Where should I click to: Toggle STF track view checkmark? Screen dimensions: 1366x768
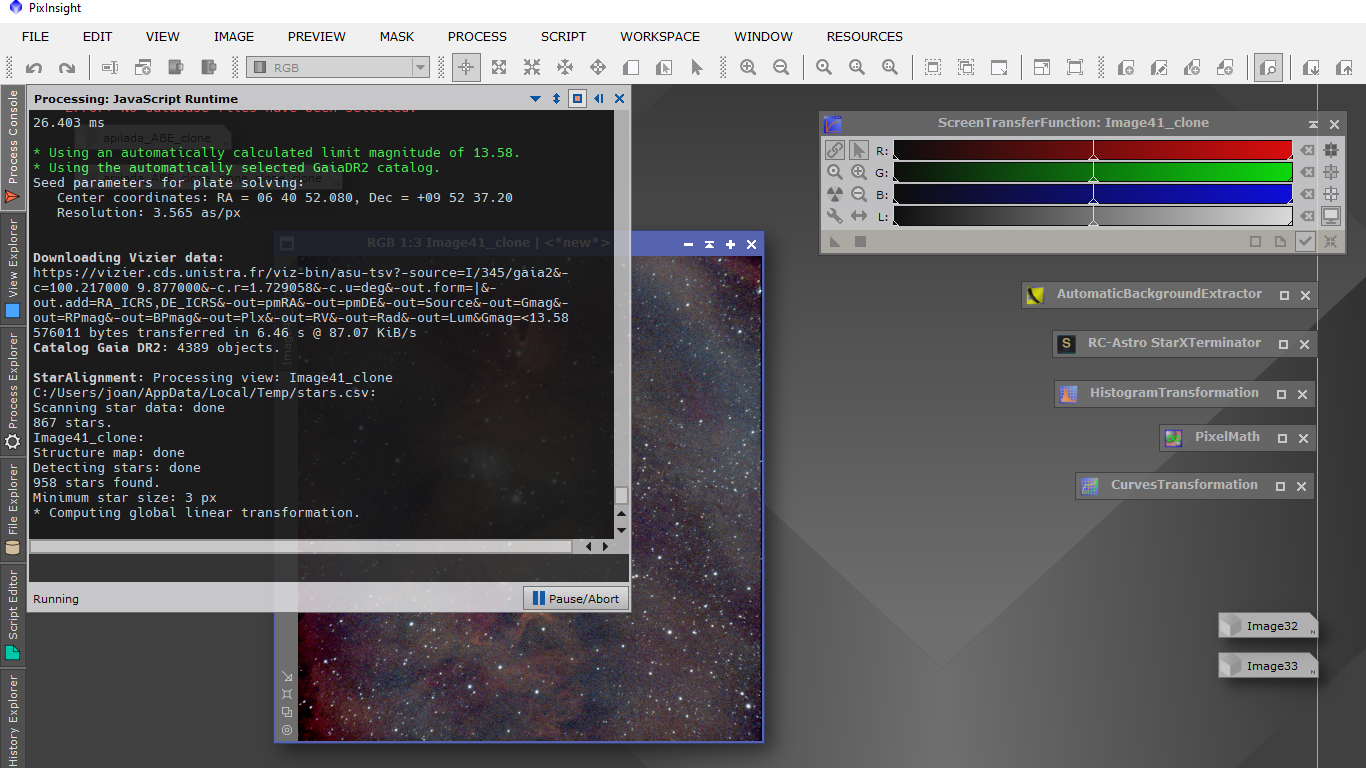(x=1305, y=241)
